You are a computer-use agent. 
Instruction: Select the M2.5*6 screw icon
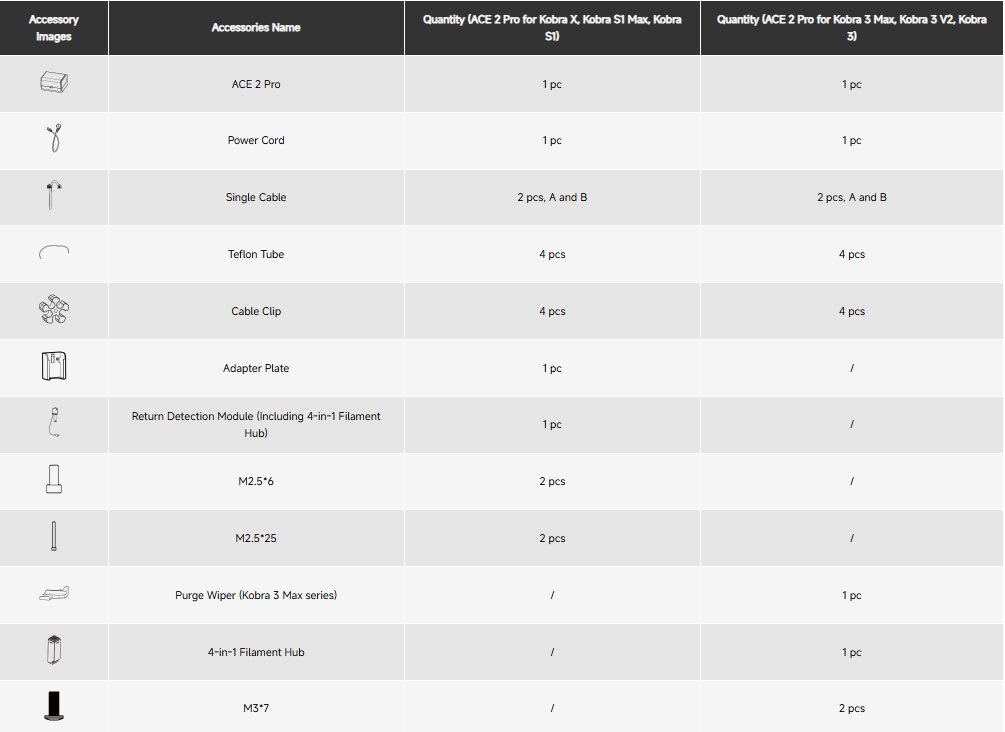coord(54,479)
